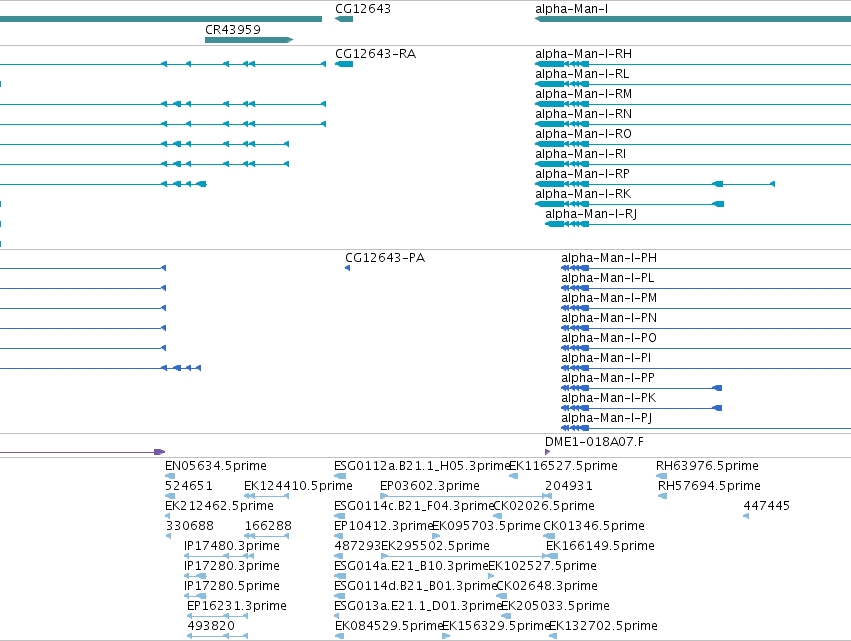Select EST EK132702.5prime
The image size is (851, 641).
click(604, 626)
